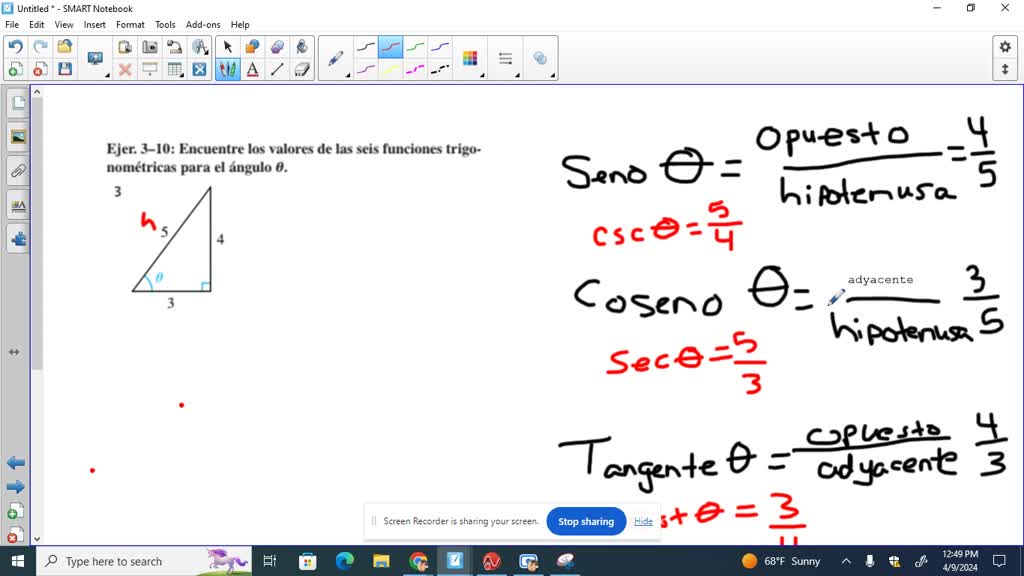Go to next page with right arrow
Viewport: 1024px width, 576px height.
point(16,487)
